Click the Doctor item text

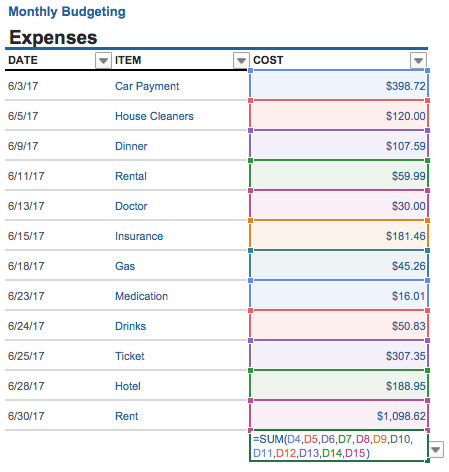pyautogui.click(x=131, y=206)
